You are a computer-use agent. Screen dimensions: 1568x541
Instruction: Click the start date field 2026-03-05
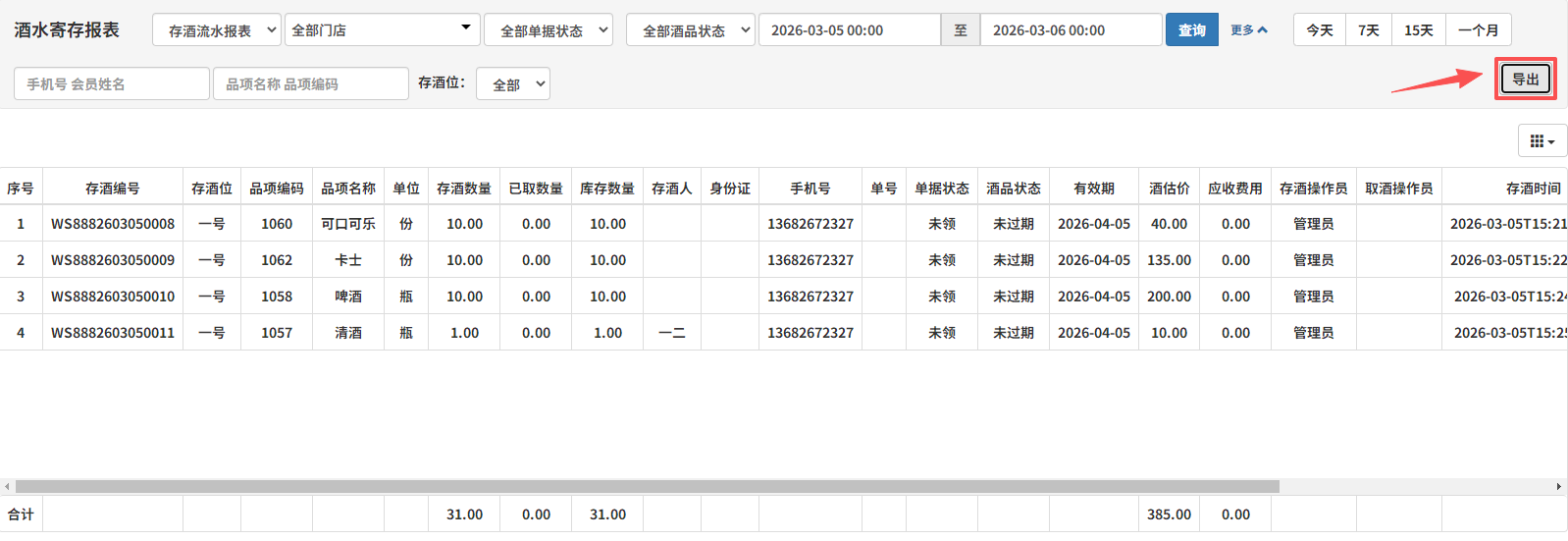point(849,30)
